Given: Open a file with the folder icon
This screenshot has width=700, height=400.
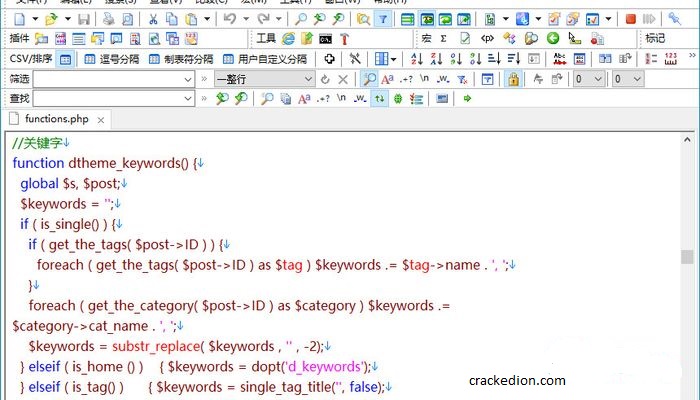Looking at the screenshot, I should pos(51,19).
